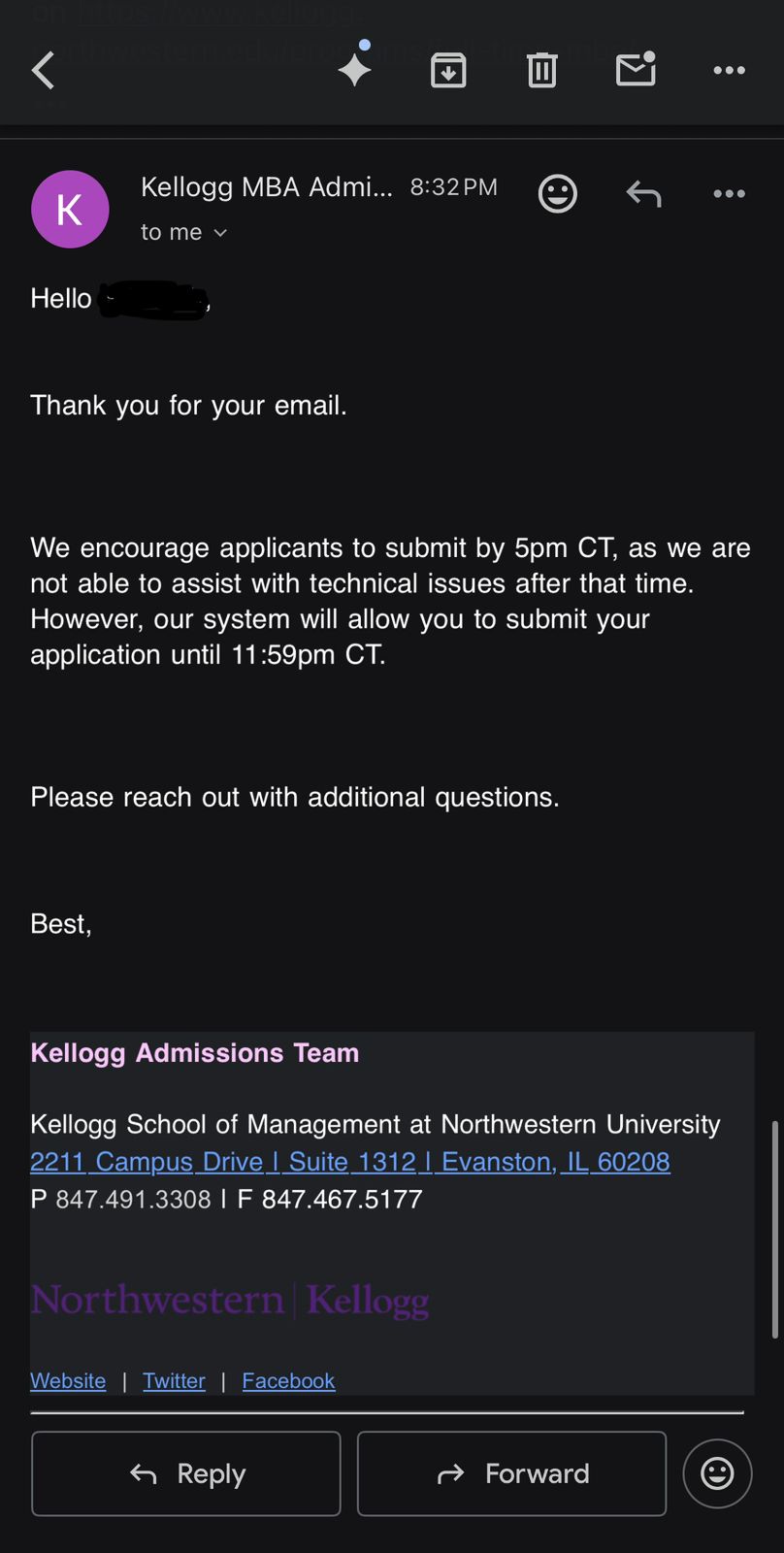This screenshot has width=784, height=1553.
Task: Open the top toolbar overflow menu
Action: click(x=729, y=71)
